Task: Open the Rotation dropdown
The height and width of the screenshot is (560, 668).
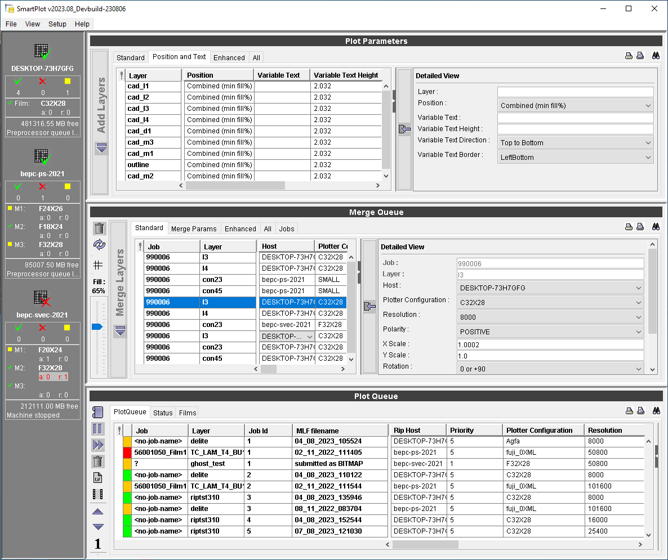Action: 550,369
